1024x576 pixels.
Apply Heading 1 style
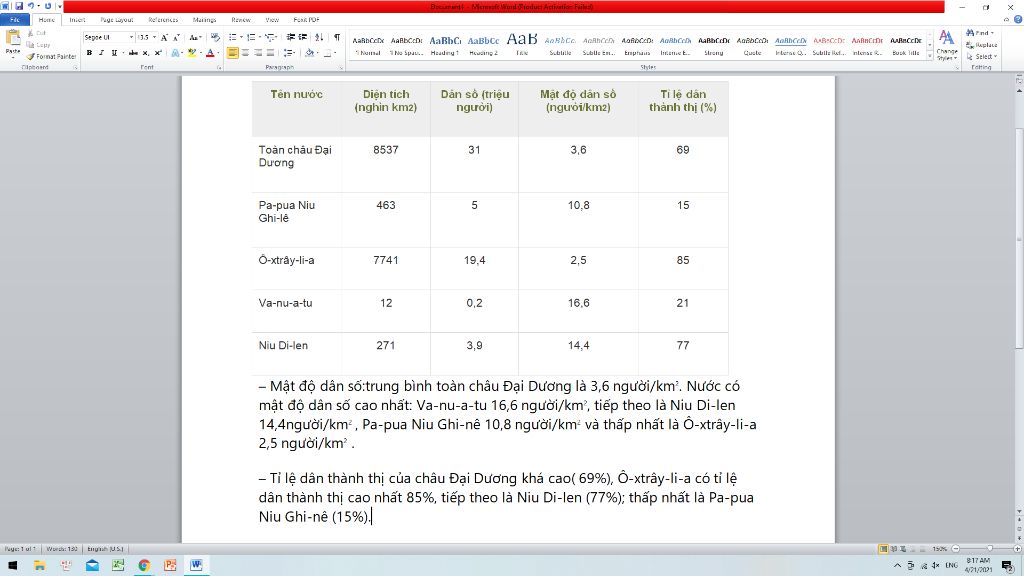(x=445, y=45)
